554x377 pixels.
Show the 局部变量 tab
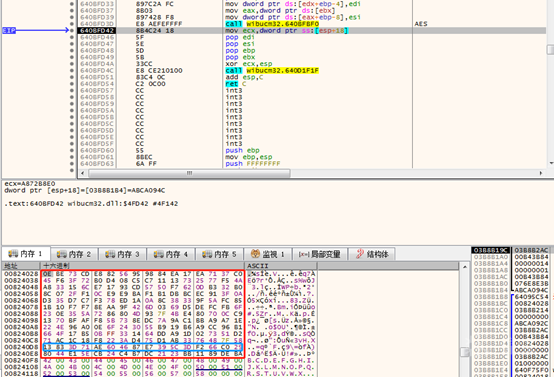pyautogui.click(x=320, y=254)
